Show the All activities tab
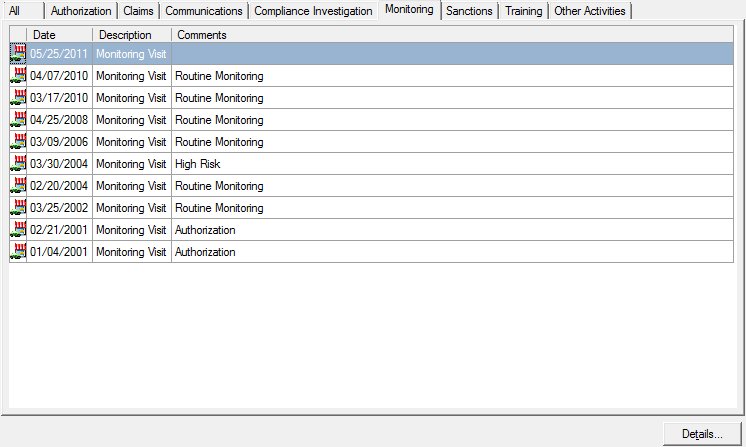The width and height of the screenshot is (746, 447). 15,11
